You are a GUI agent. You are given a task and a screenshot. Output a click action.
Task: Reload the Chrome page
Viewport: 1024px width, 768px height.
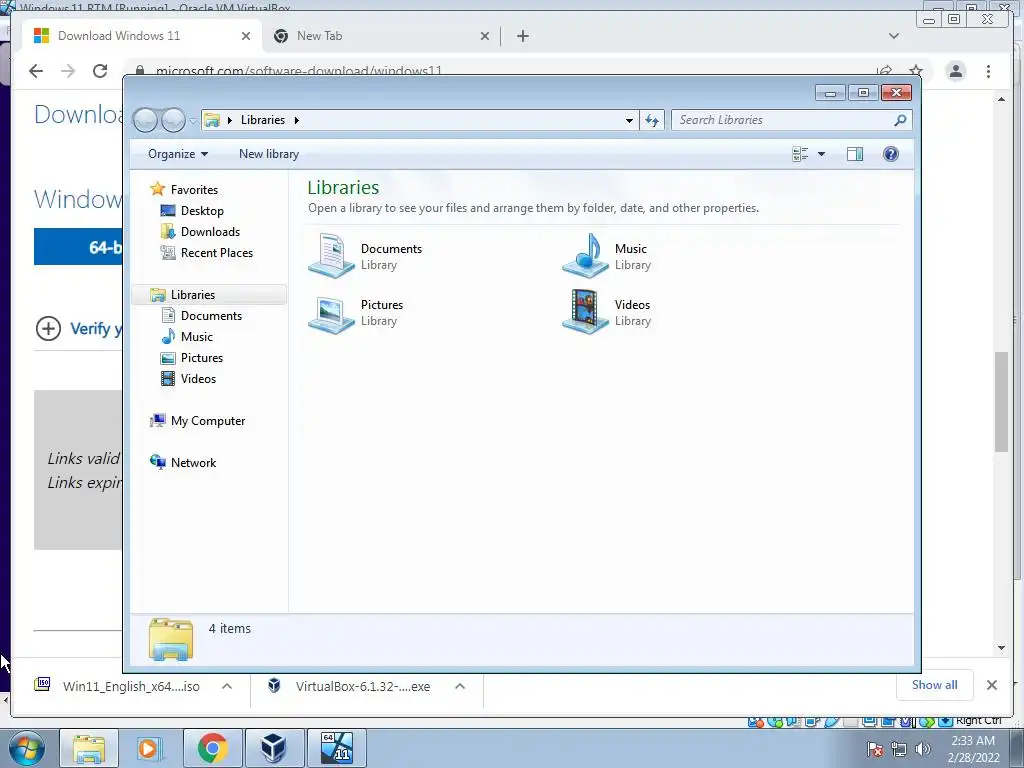pos(100,71)
